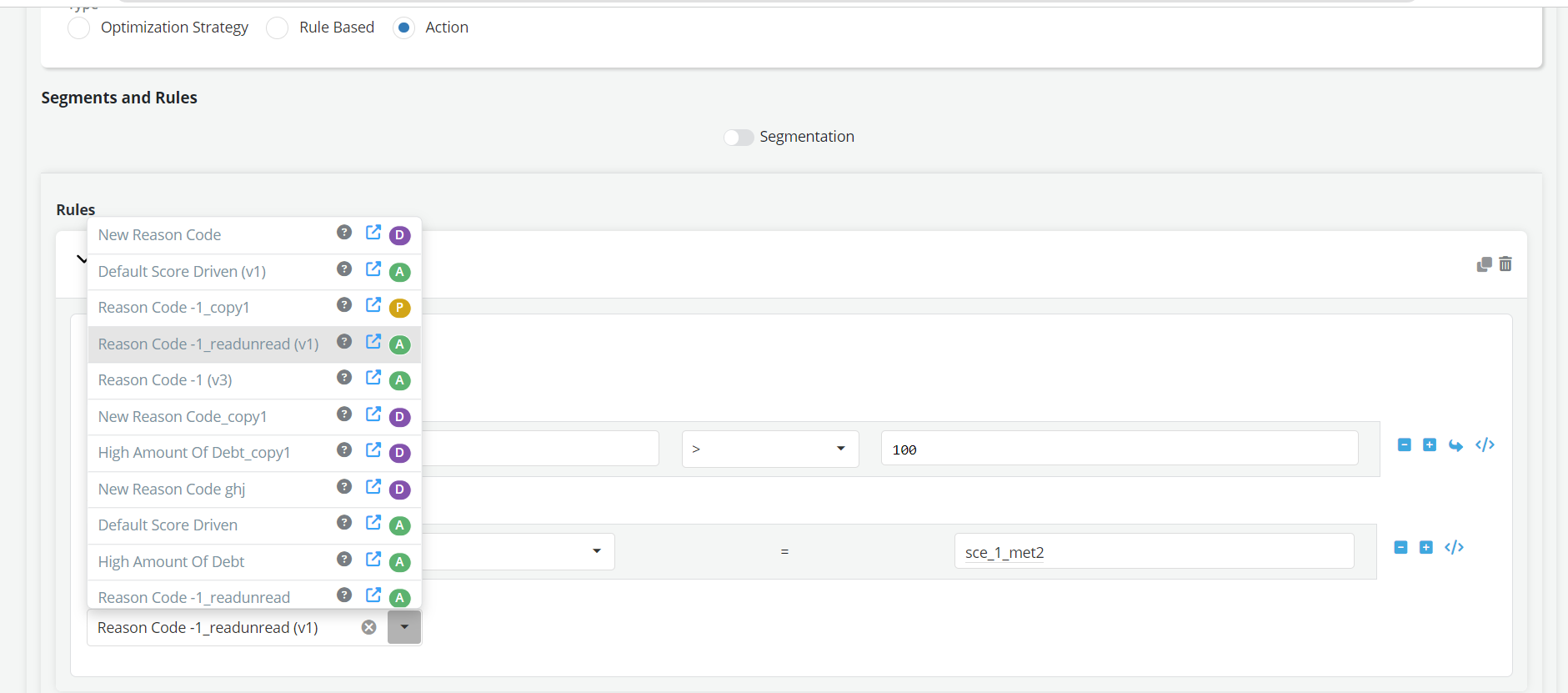Image resolution: width=1568 pixels, height=693 pixels.
Task: Click the code view icon beside value 100
Action: click(1485, 445)
